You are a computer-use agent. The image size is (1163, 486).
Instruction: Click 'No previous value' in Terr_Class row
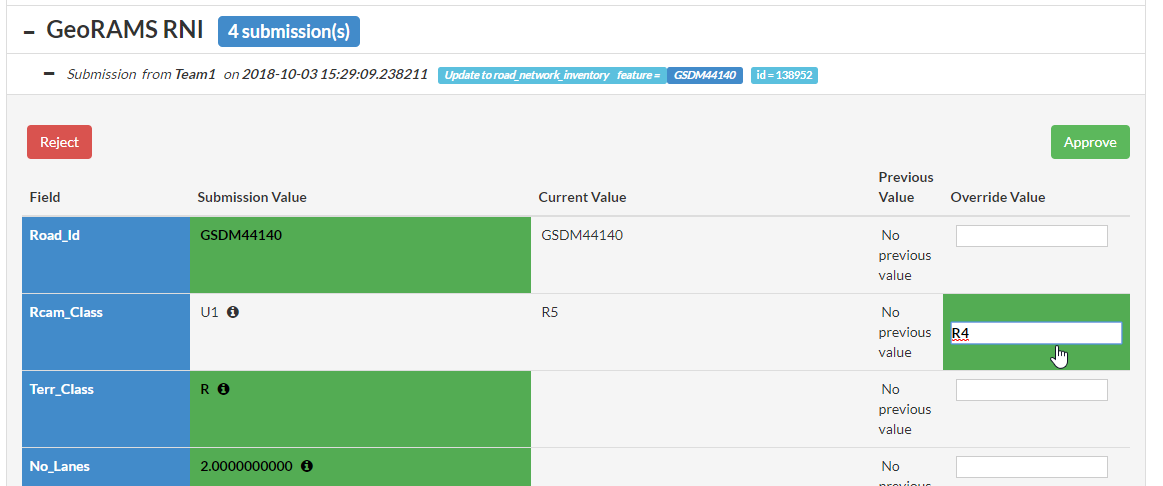pyautogui.click(x=905, y=410)
